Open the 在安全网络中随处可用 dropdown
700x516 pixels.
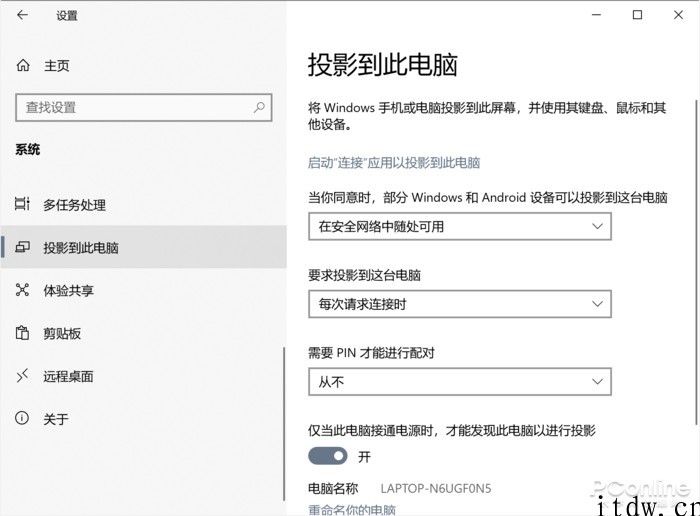pyautogui.click(x=460, y=226)
